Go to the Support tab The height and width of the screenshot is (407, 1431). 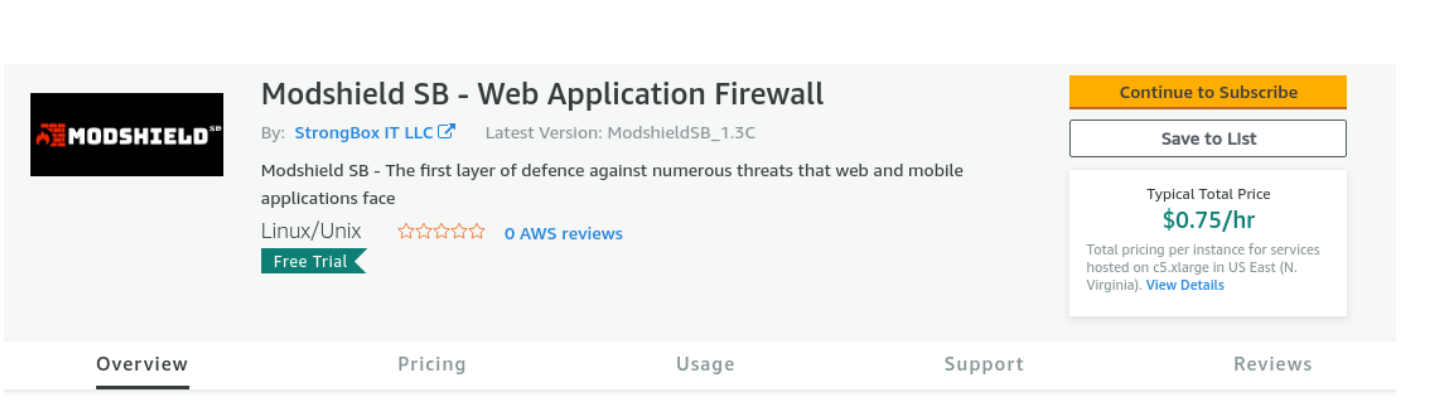984,364
